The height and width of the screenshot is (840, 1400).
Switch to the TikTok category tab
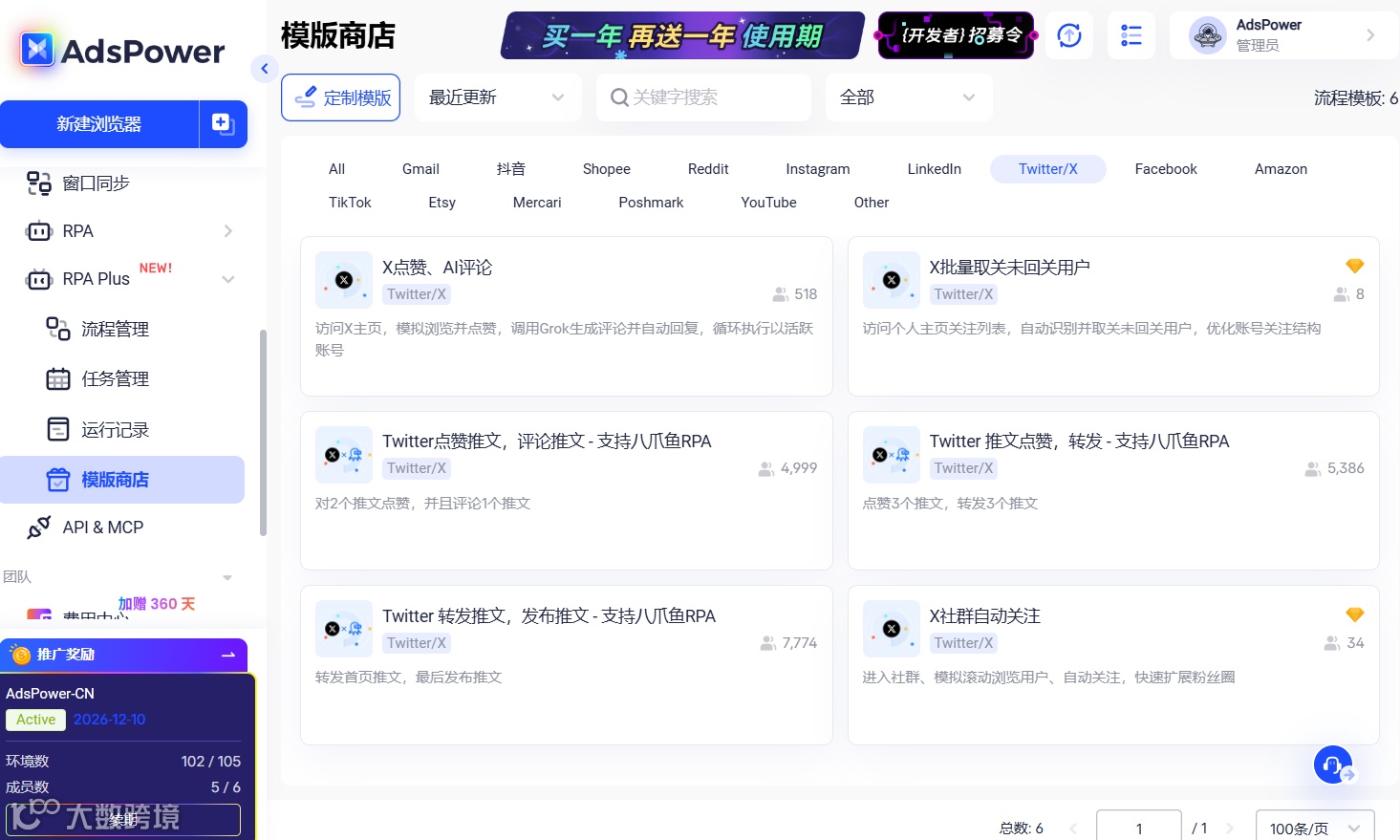350,203
